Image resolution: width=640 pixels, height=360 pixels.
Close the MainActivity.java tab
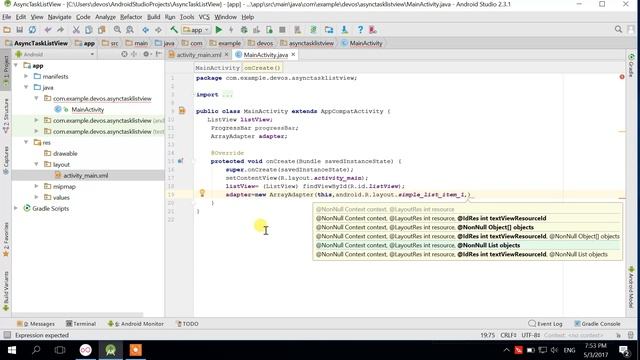click(293, 54)
